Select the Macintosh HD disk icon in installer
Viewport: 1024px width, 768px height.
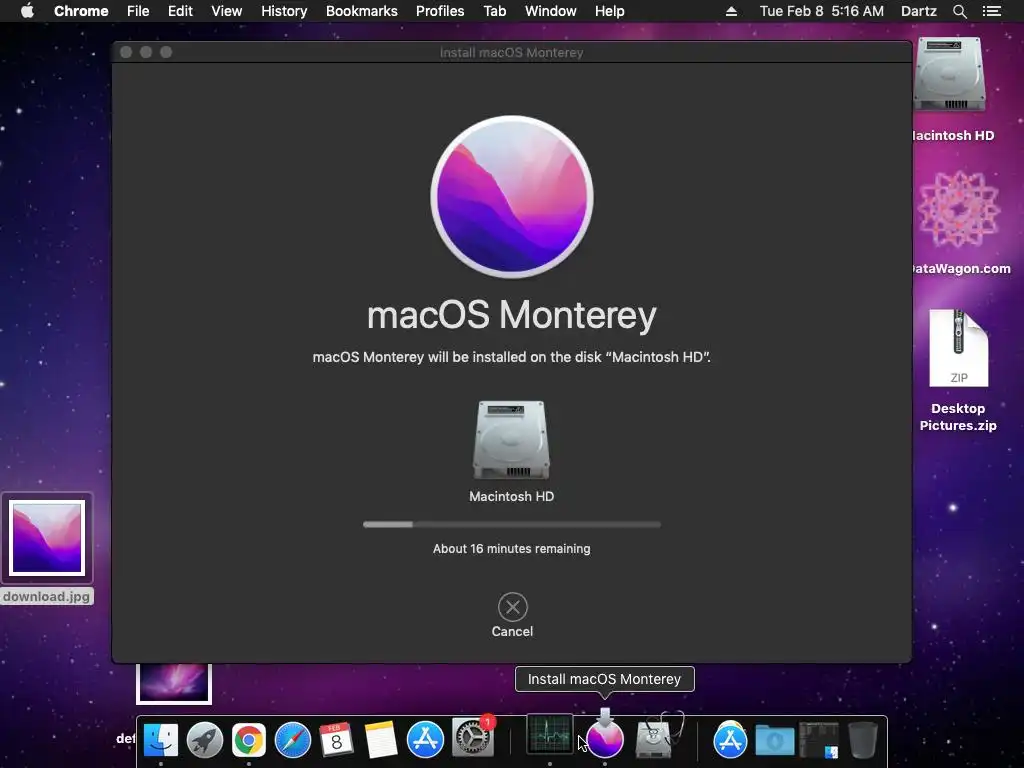(x=511, y=440)
